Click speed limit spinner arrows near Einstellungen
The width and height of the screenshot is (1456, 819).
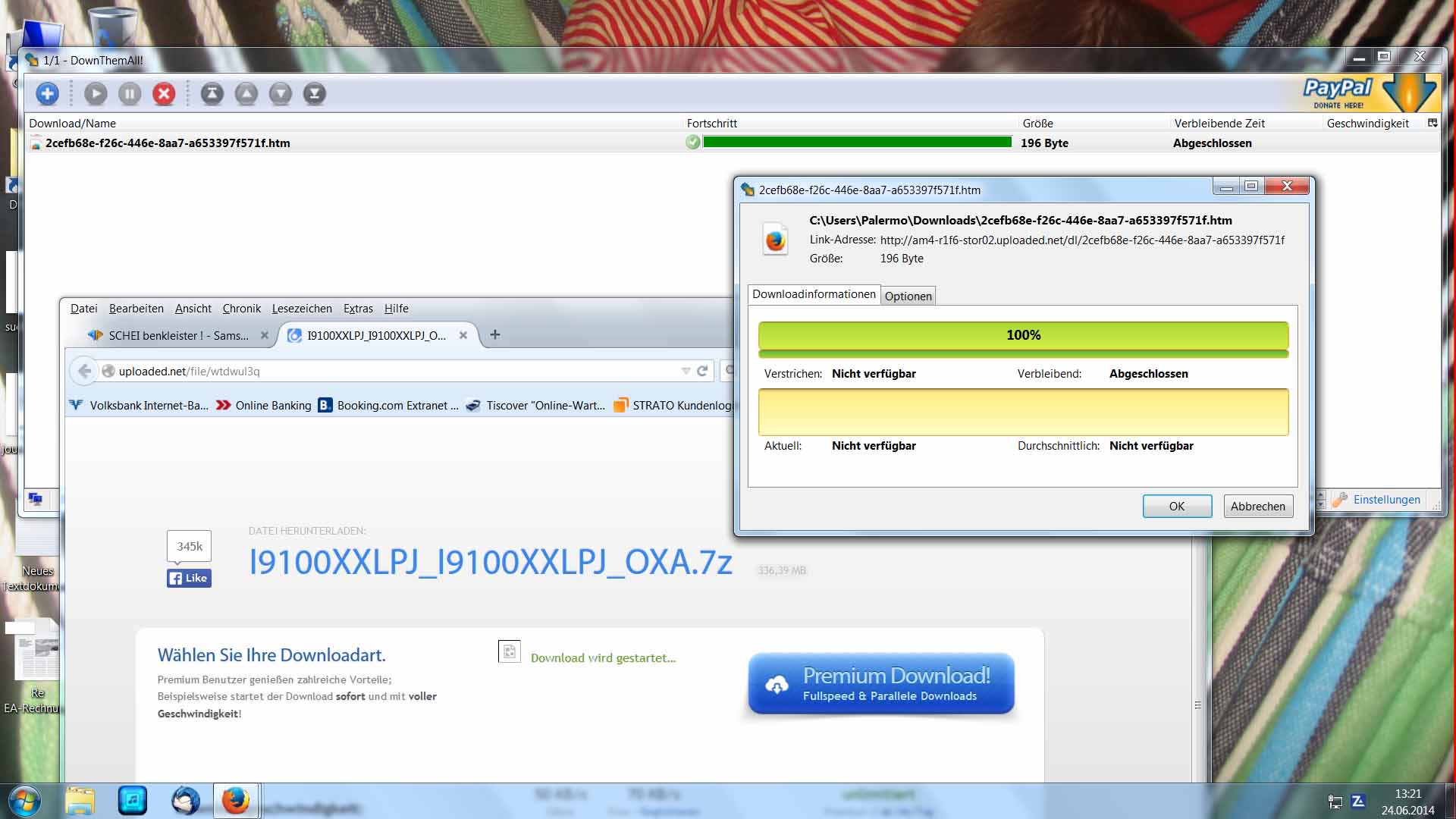[1320, 500]
